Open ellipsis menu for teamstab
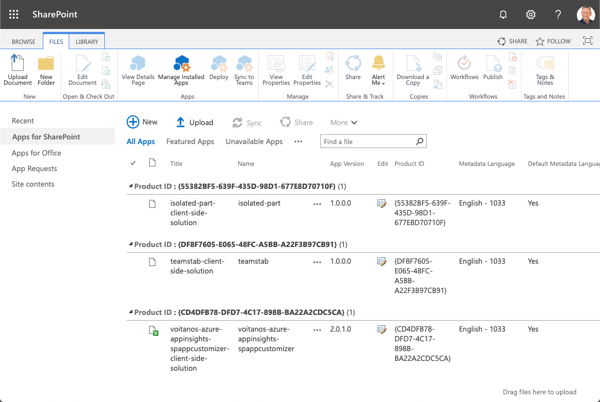 coord(317,262)
